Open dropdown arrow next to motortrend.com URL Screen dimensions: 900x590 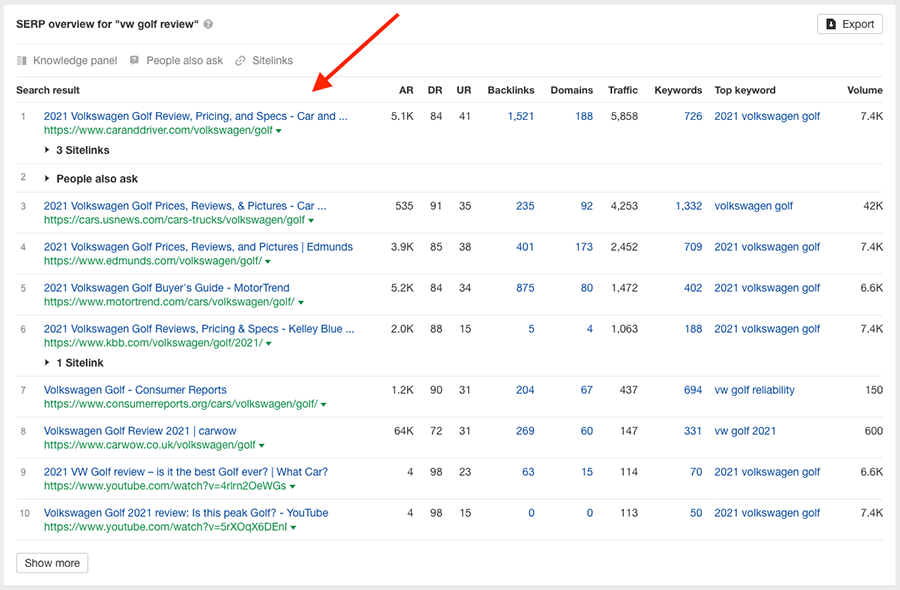[301, 302]
